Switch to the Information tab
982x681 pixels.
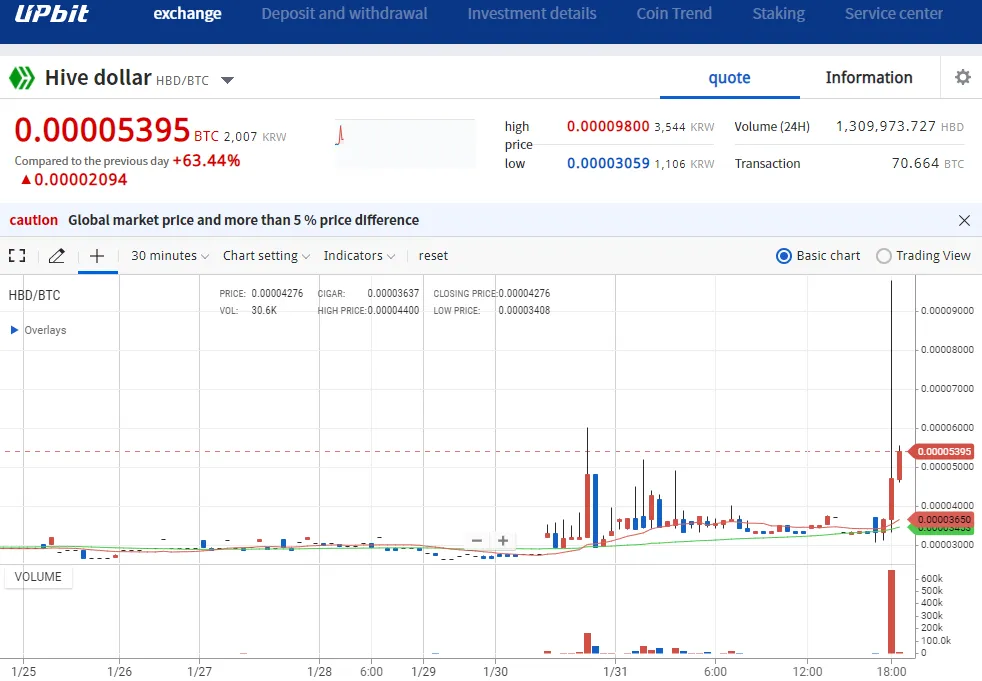pos(869,78)
